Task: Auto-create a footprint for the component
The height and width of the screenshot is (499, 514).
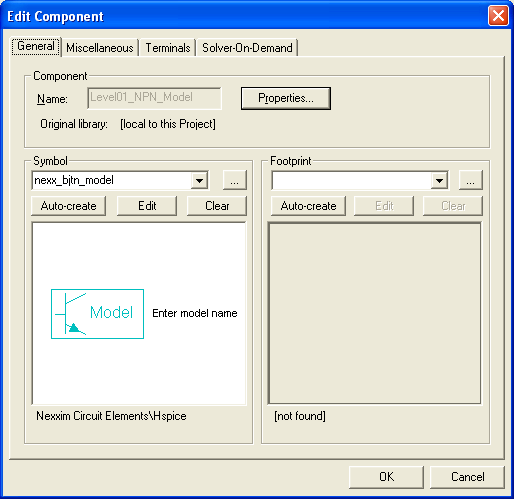Action: pyautogui.click(x=308, y=206)
